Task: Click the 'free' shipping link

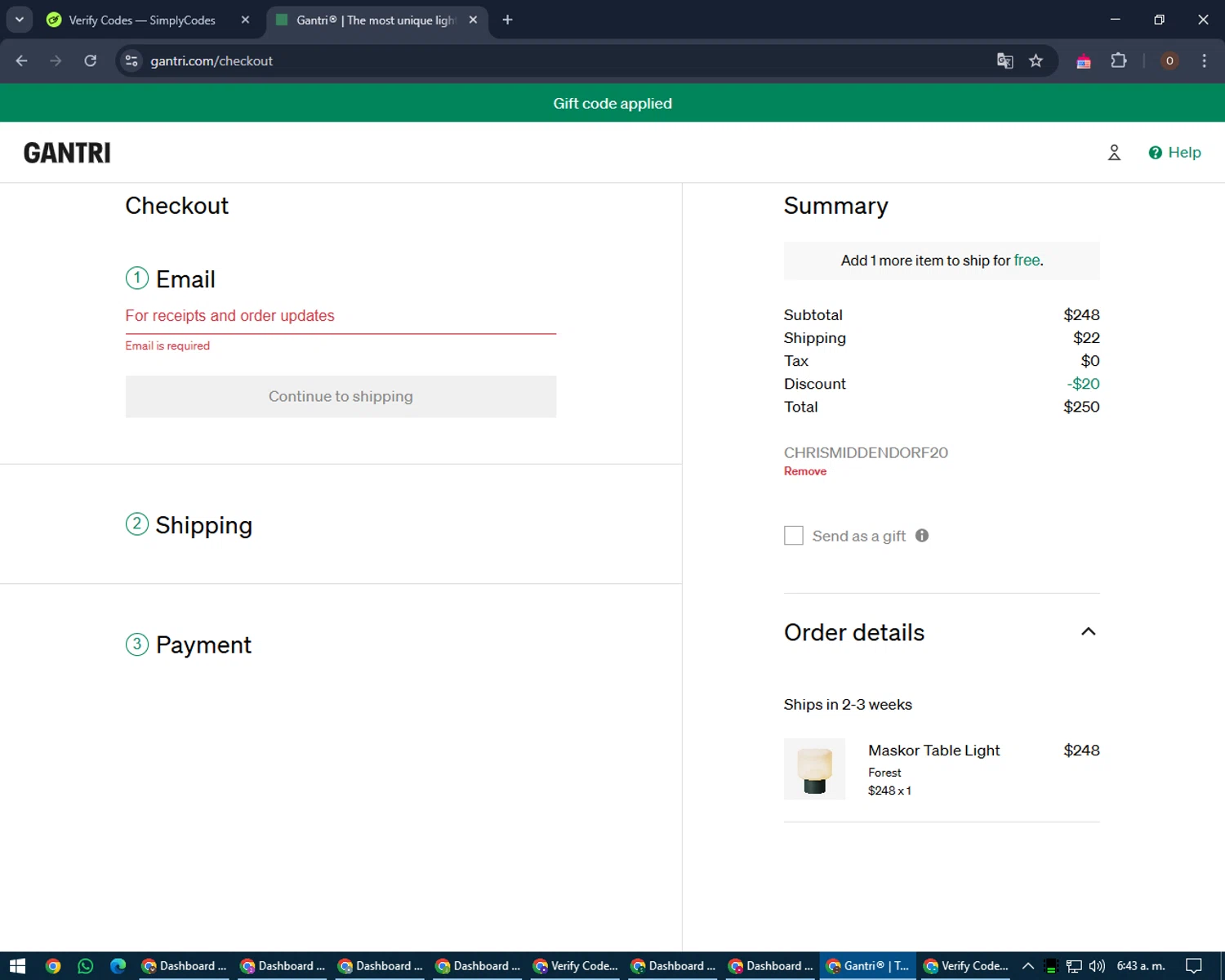Action: coord(1027,260)
